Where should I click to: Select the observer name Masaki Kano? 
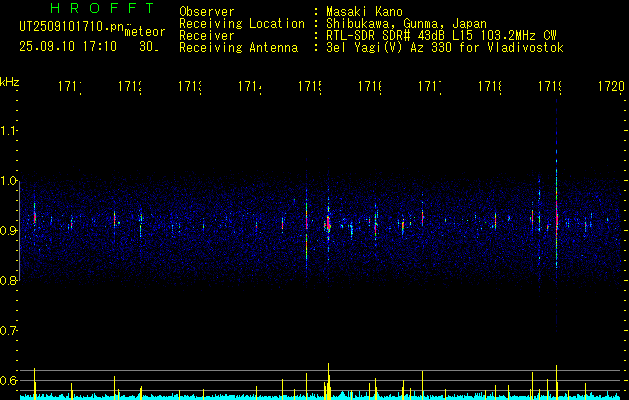364,12
